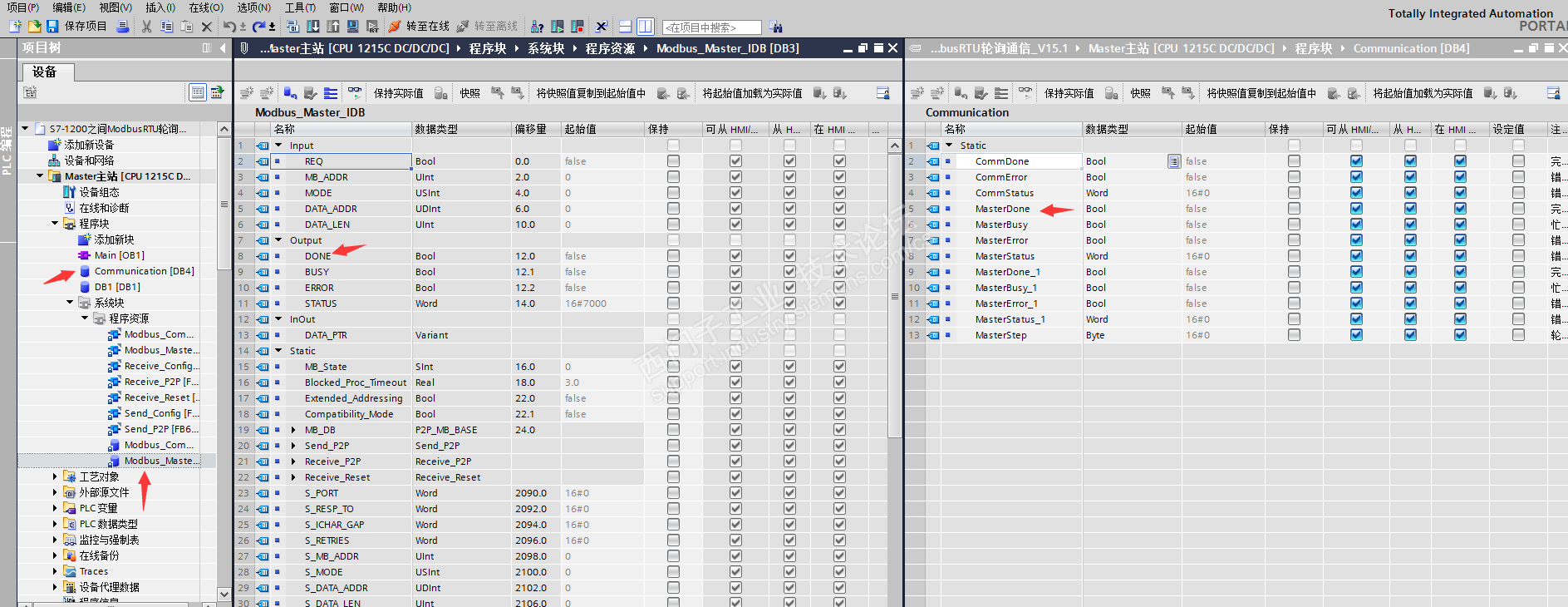Click the new project icon
The height and width of the screenshot is (607, 1568).
pos(15,27)
